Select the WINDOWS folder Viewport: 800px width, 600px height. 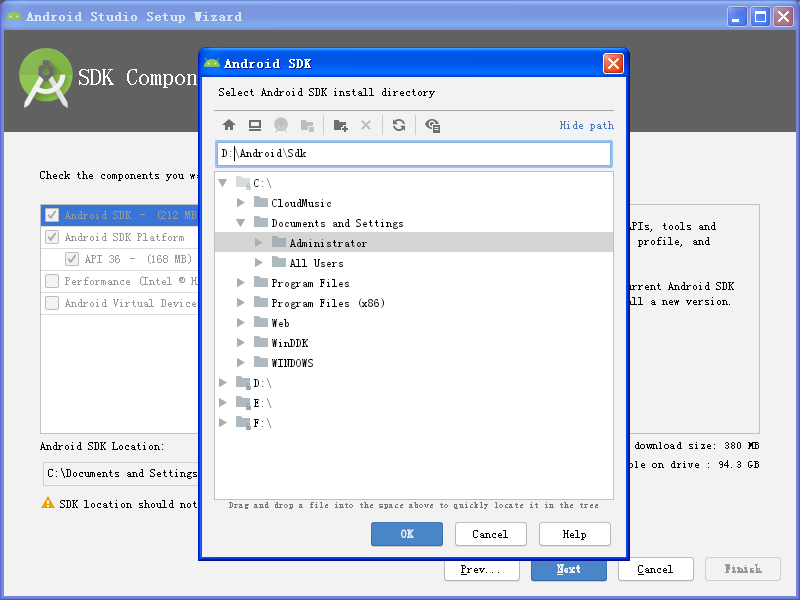[292, 363]
